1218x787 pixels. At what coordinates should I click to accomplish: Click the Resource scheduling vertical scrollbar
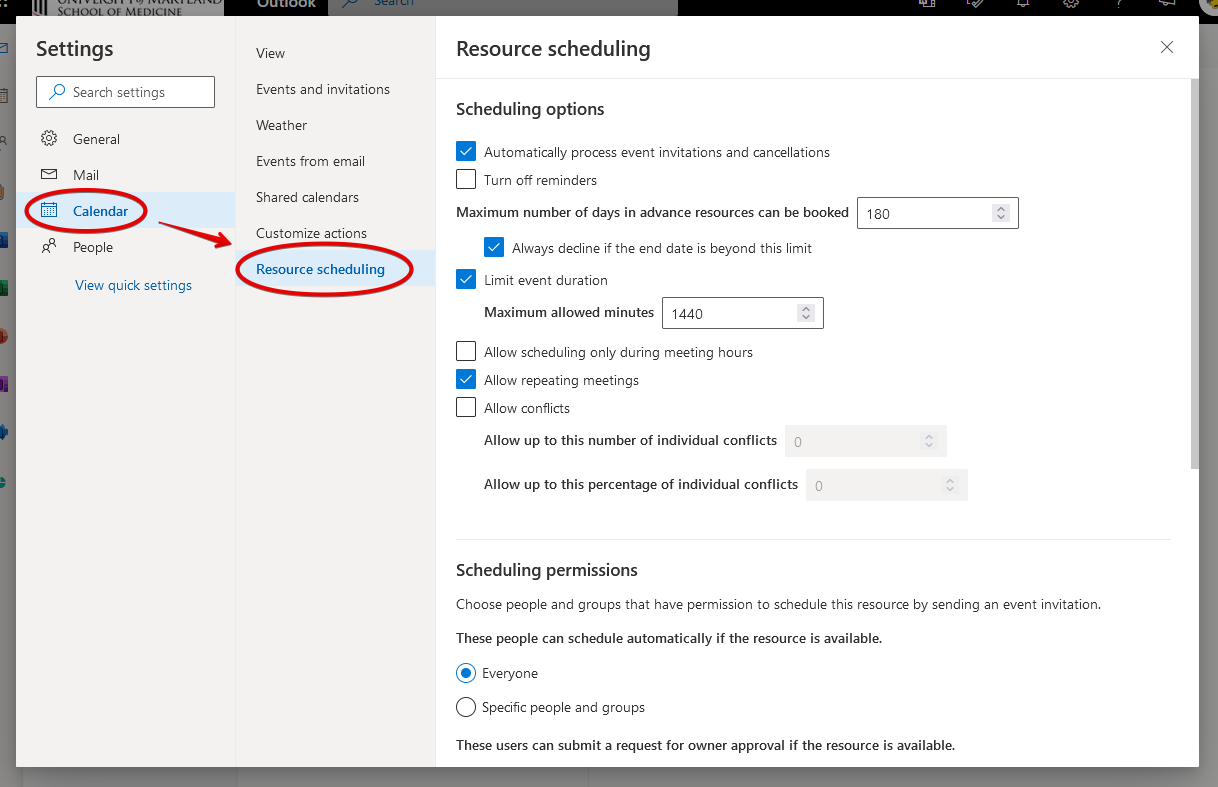(1193, 275)
